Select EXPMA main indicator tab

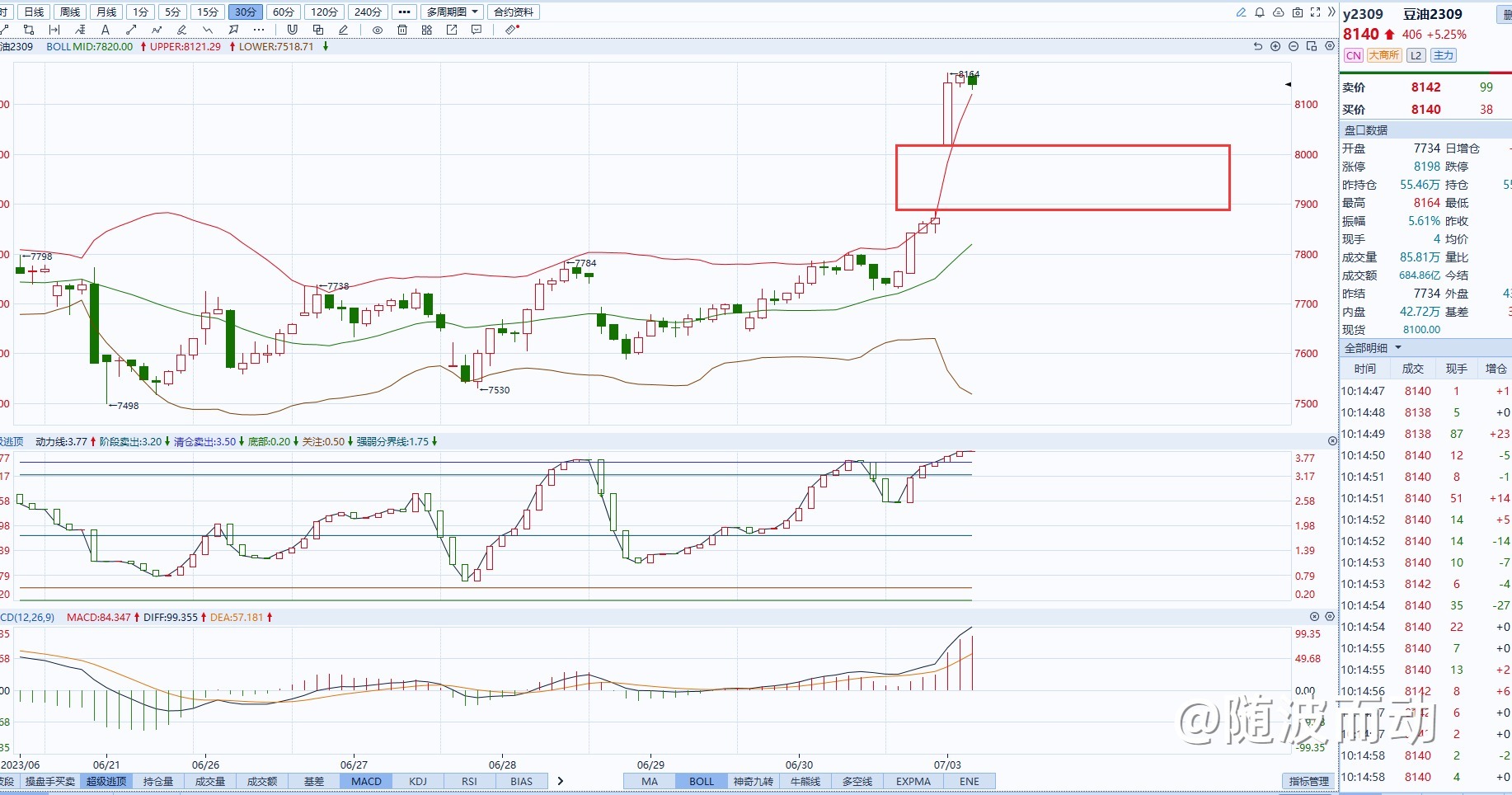(913, 782)
